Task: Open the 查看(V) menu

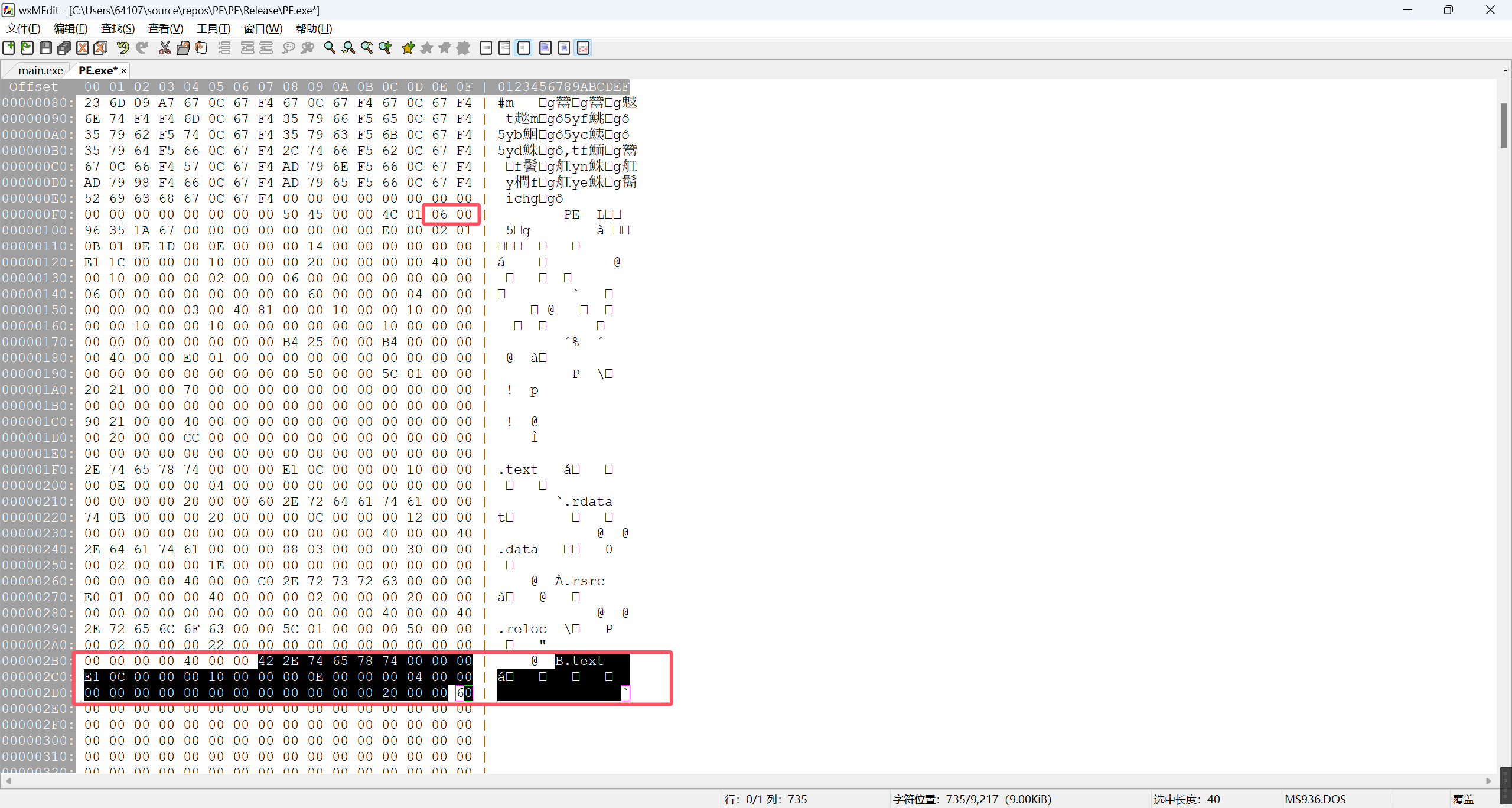Action: coord(165,28)
